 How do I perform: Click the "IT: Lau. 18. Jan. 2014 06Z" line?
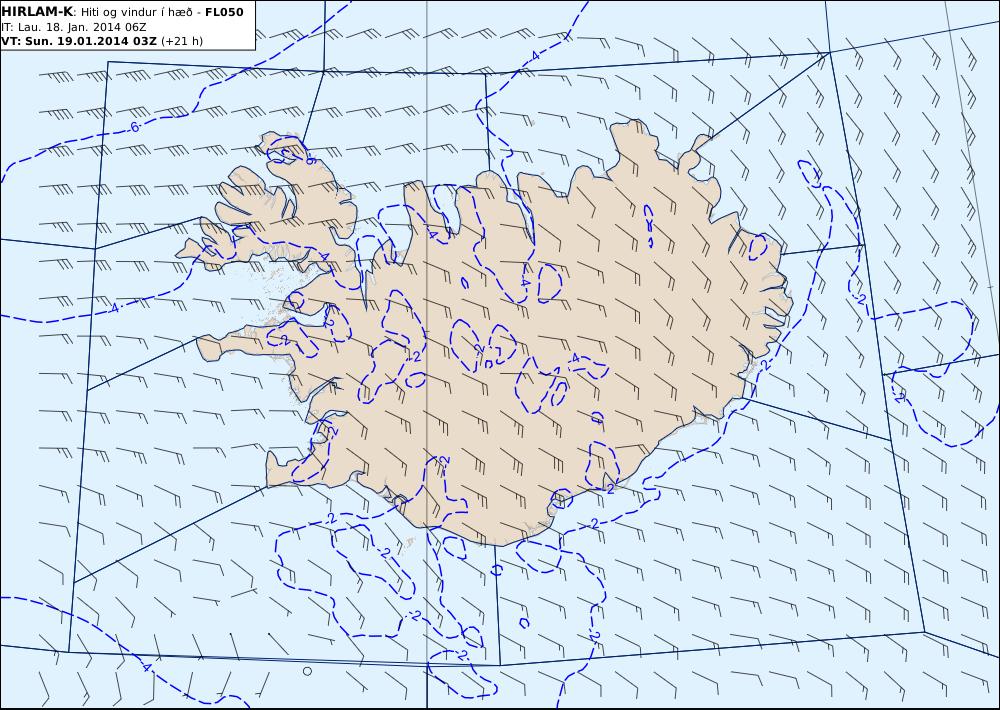(74, 27)
